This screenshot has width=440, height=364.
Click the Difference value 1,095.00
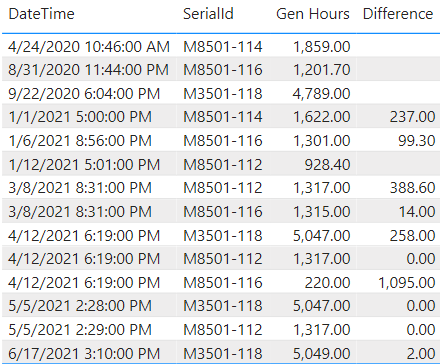[407, 283]
